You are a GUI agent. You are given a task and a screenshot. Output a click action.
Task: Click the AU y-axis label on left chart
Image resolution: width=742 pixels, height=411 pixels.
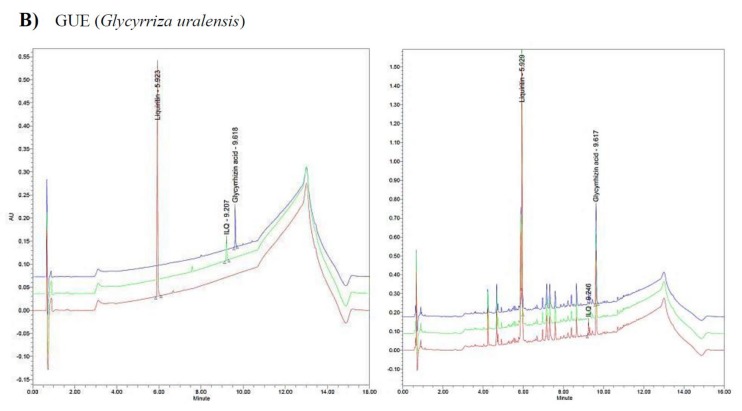point(11,217)
